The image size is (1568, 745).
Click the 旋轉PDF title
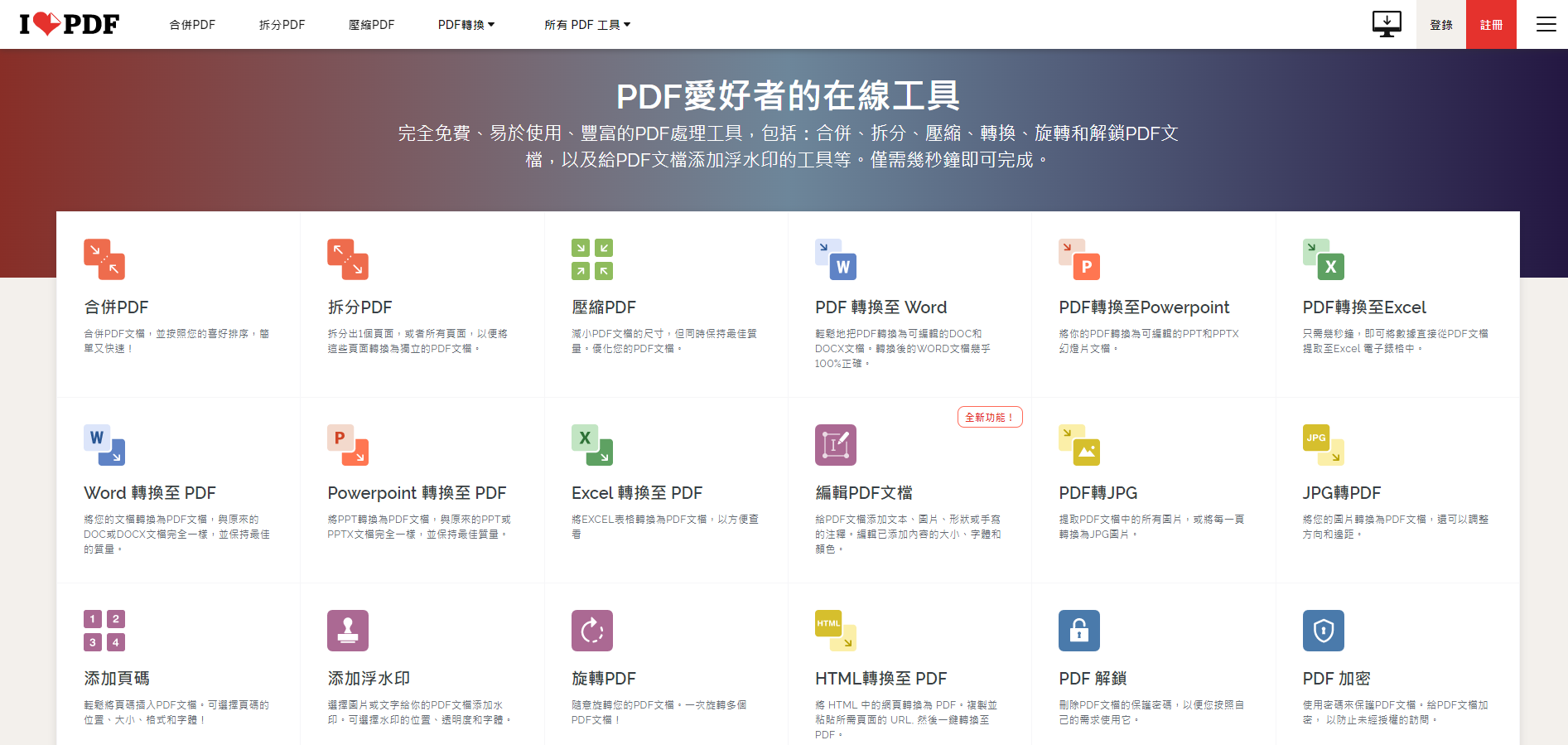604,679
